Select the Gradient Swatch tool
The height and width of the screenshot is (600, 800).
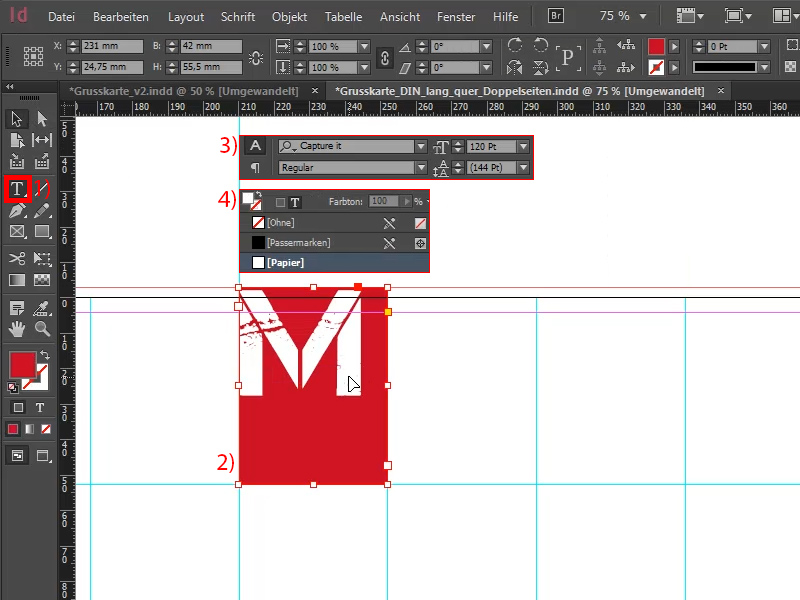[16, 280]
